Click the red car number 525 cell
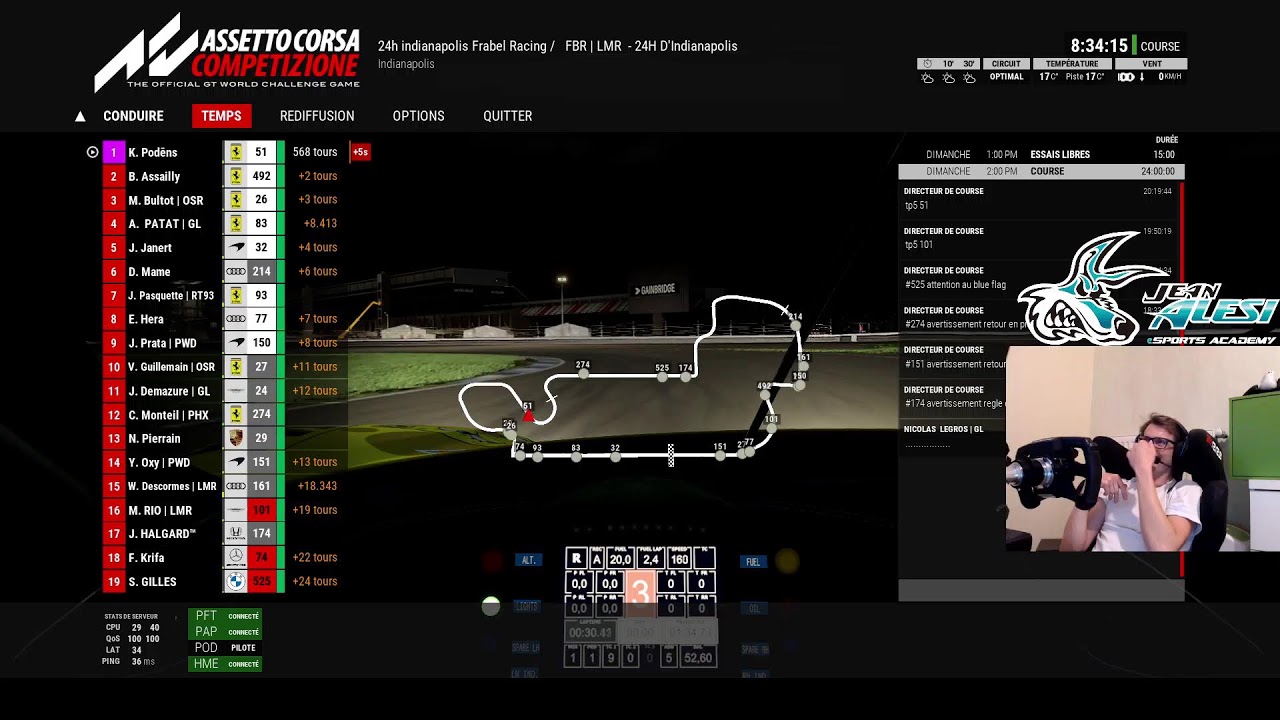 click(262, 581)
